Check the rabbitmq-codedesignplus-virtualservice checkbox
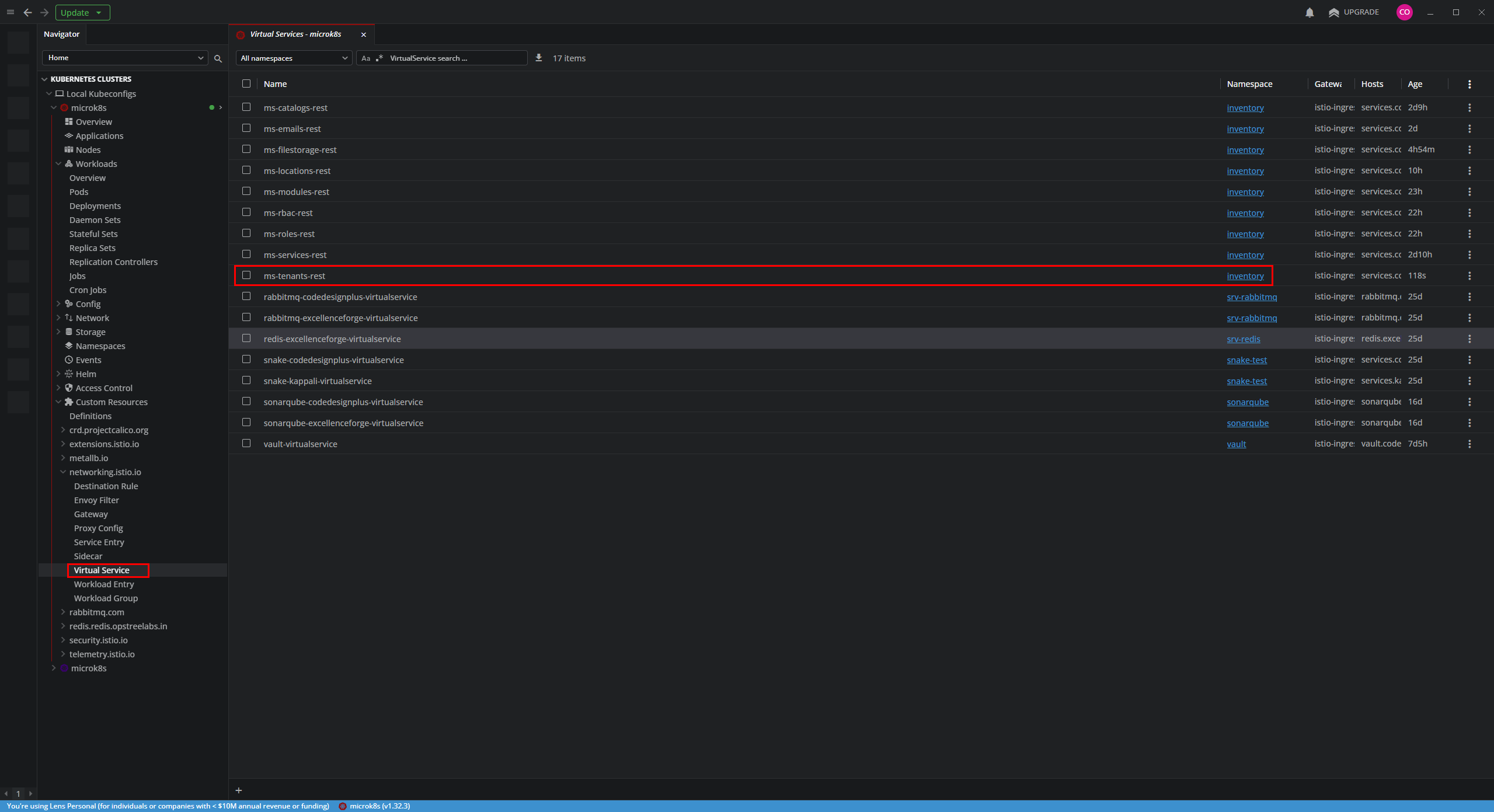1494x812 pixels. point(246,296)
